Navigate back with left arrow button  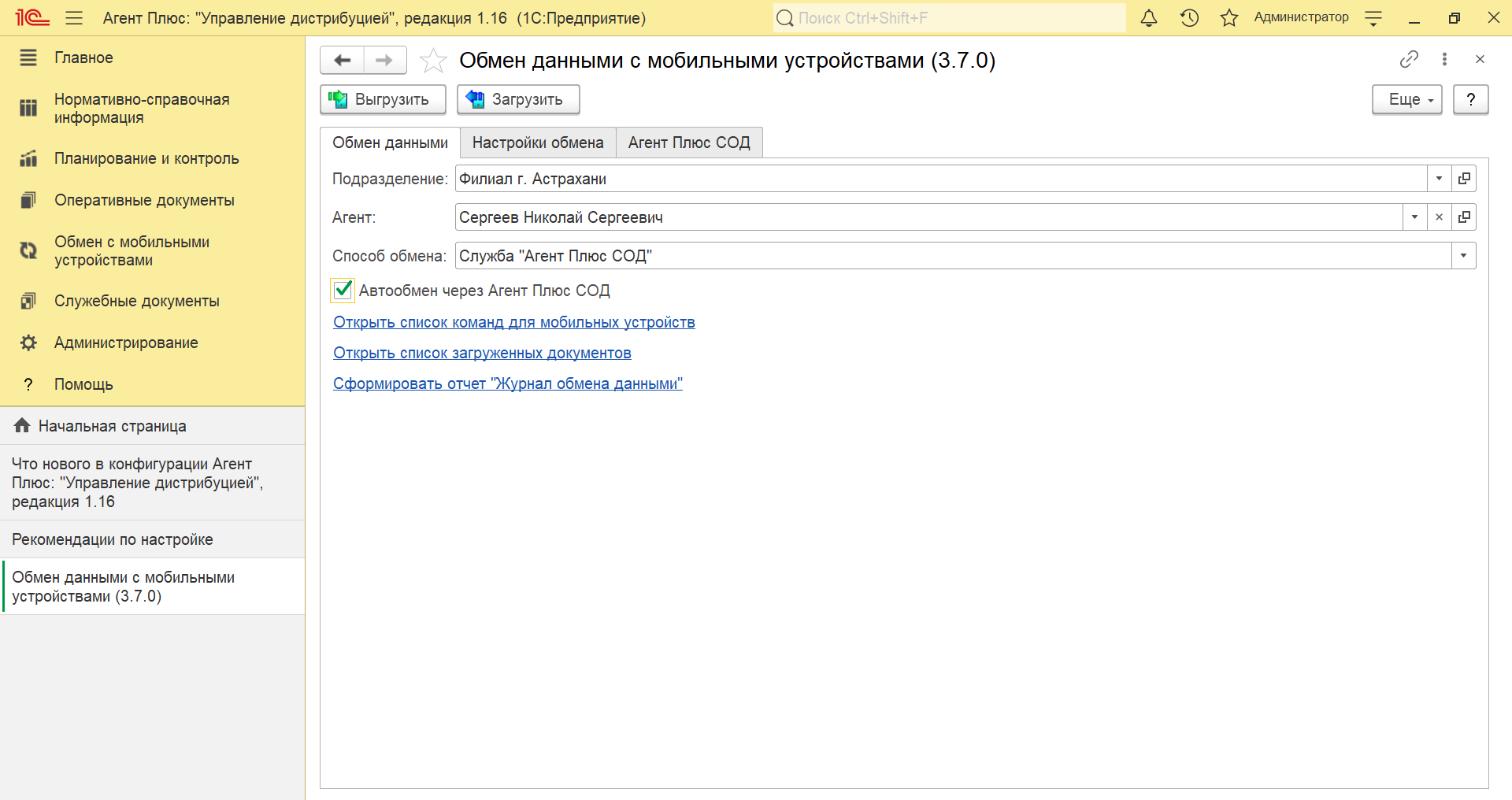343,60
